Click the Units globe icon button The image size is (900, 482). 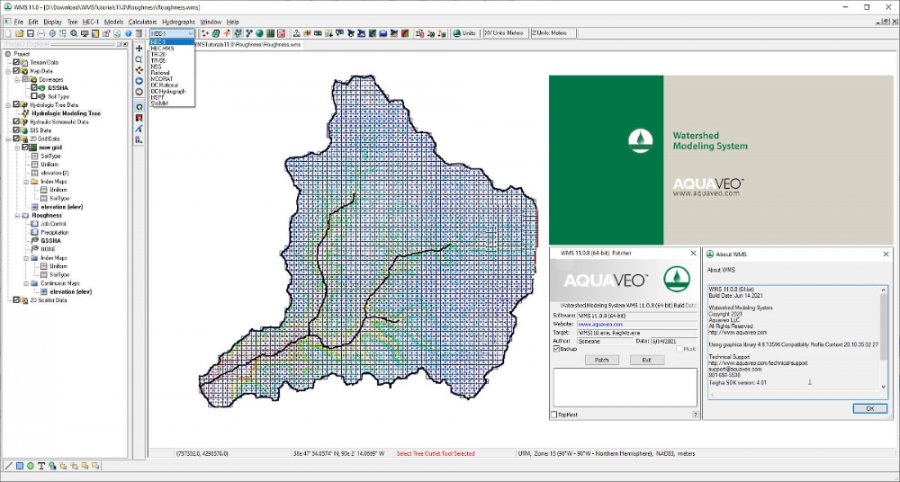(x=465, y=33)
